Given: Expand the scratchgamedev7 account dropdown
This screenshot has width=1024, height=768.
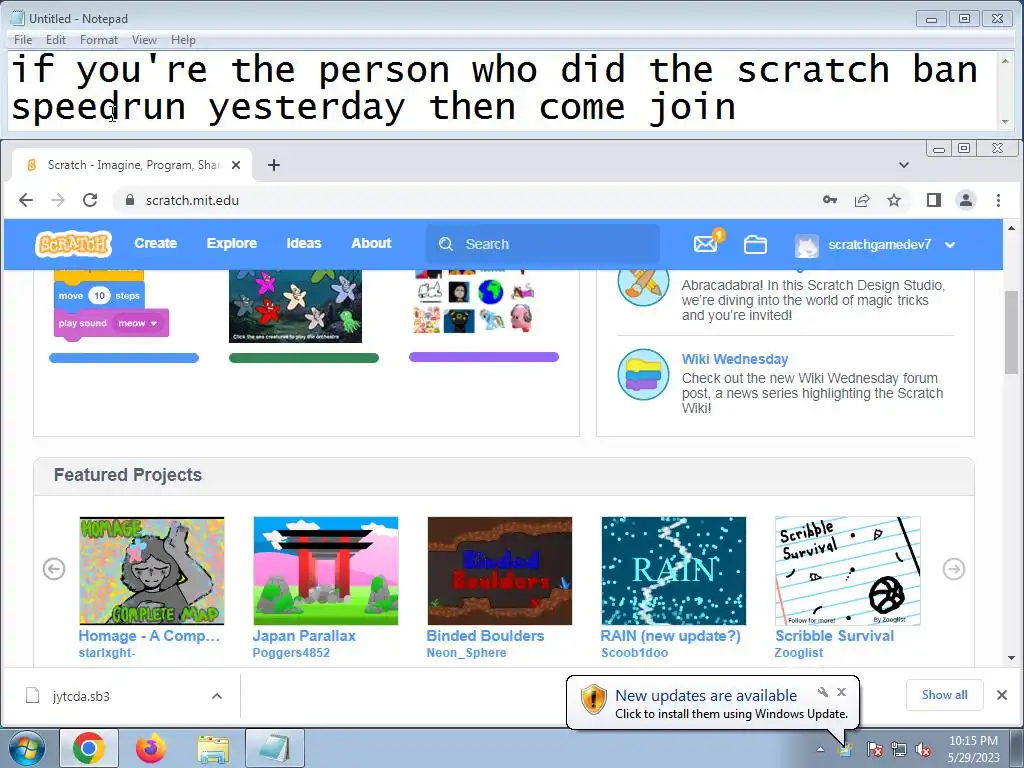Looking at the screenshot, I should tap(950, 245).
